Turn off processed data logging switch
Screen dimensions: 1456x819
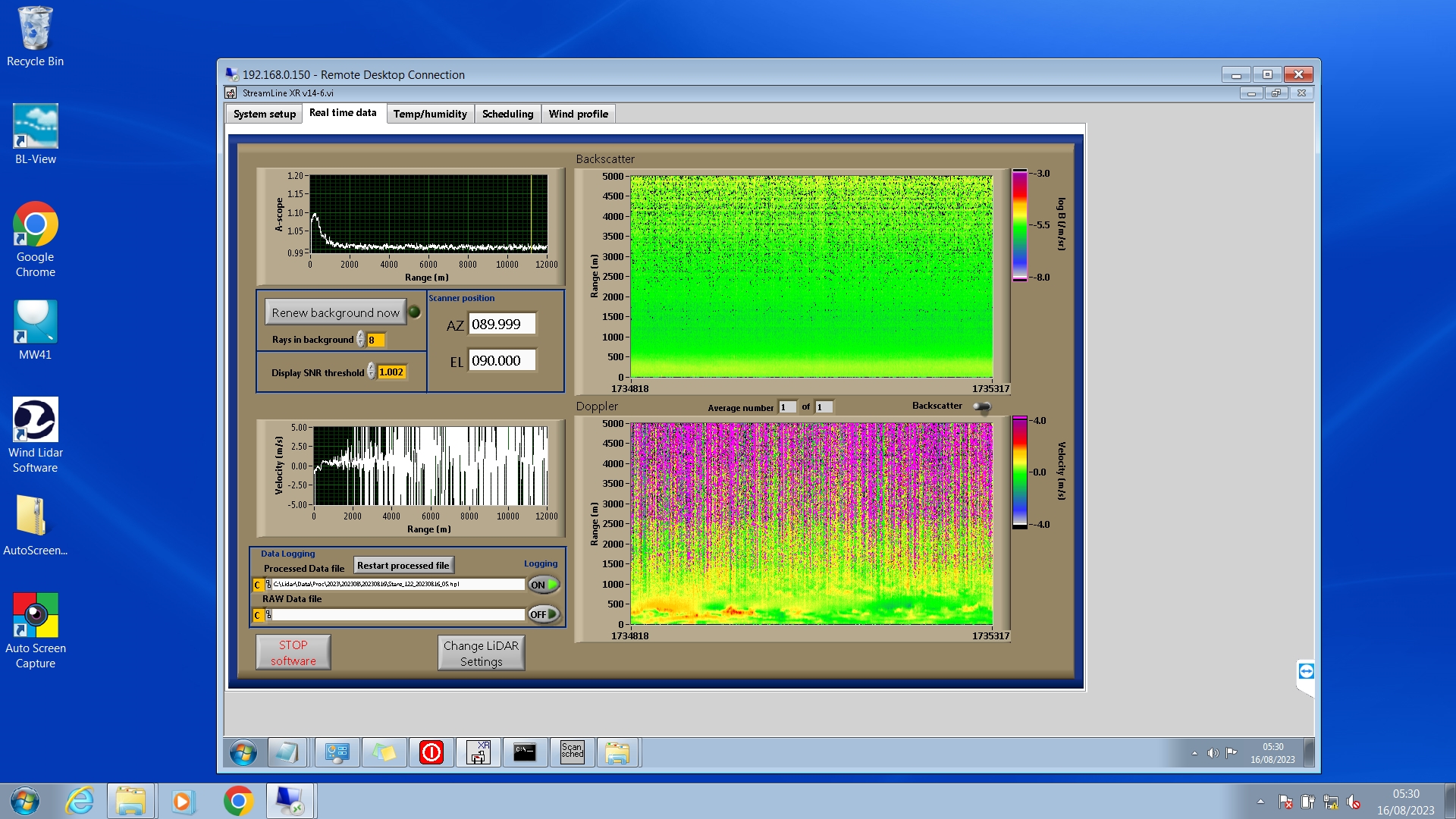pyautogui.click(x=544, y=585)
